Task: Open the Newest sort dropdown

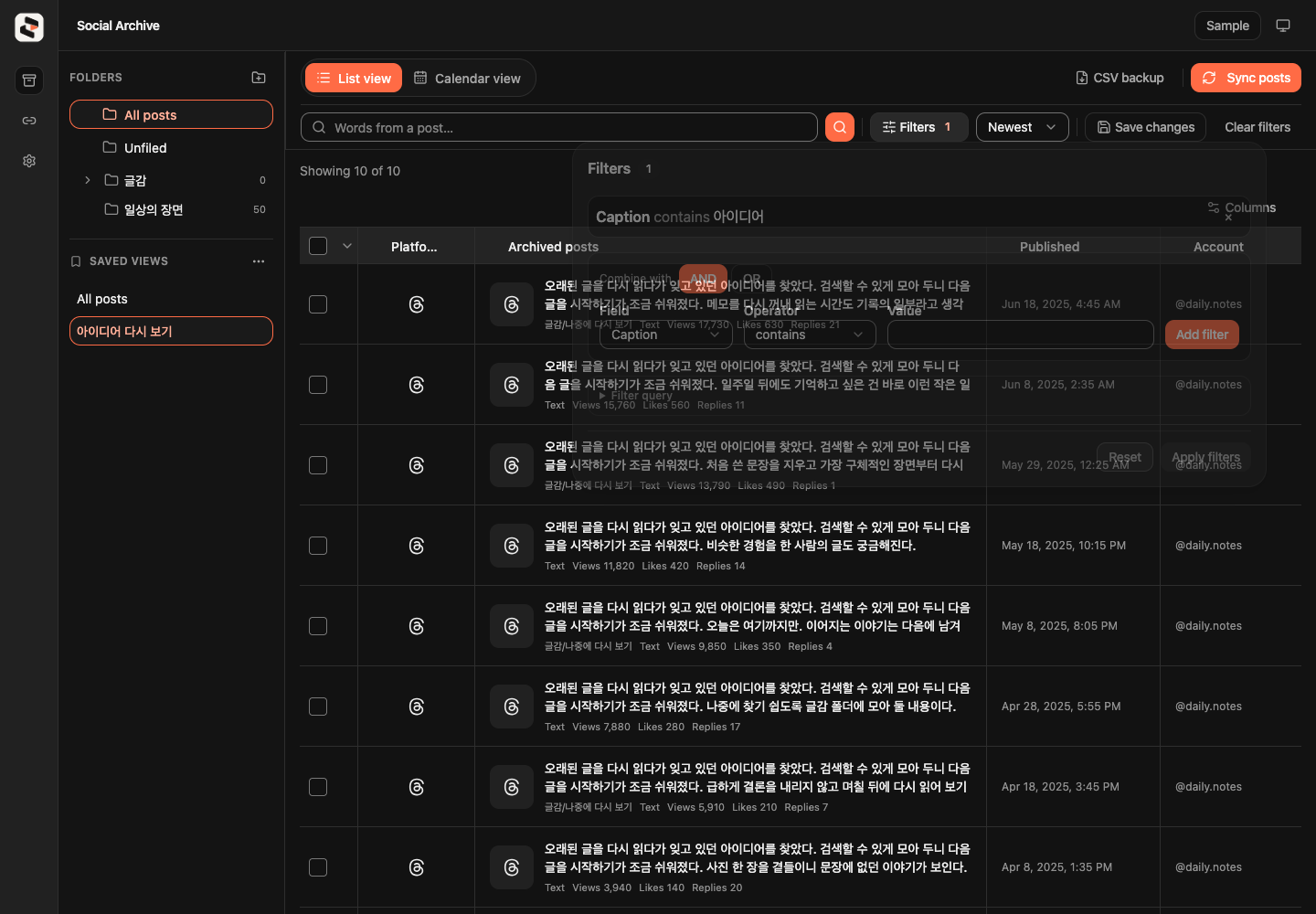Action: 1023,127
